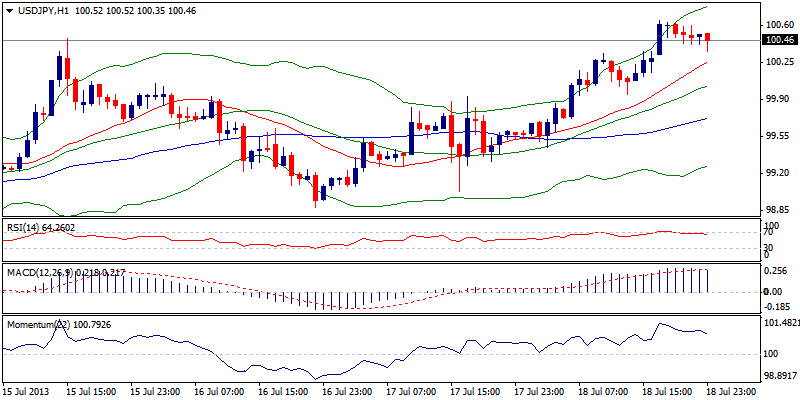
Task: Click the current price tag 100.46
Action: tap(778, 40)
